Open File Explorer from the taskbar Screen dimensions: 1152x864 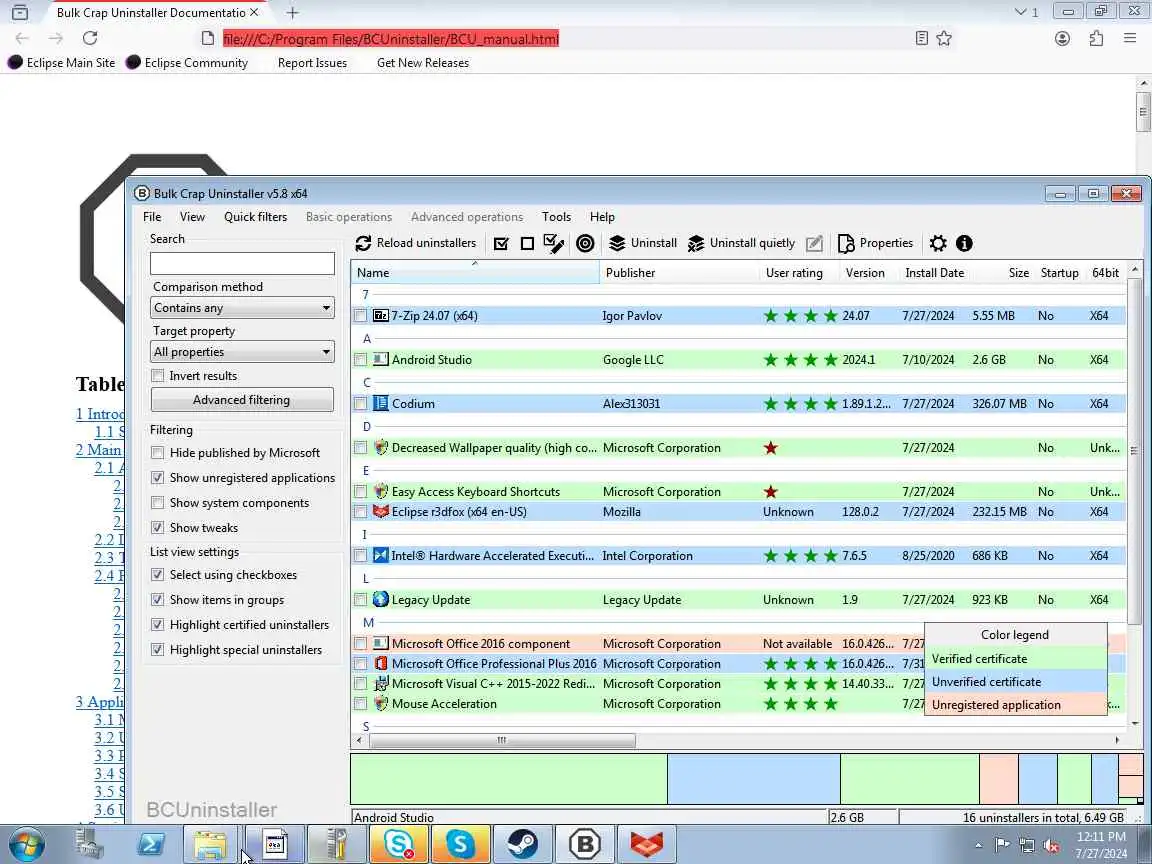pos(210,844)
